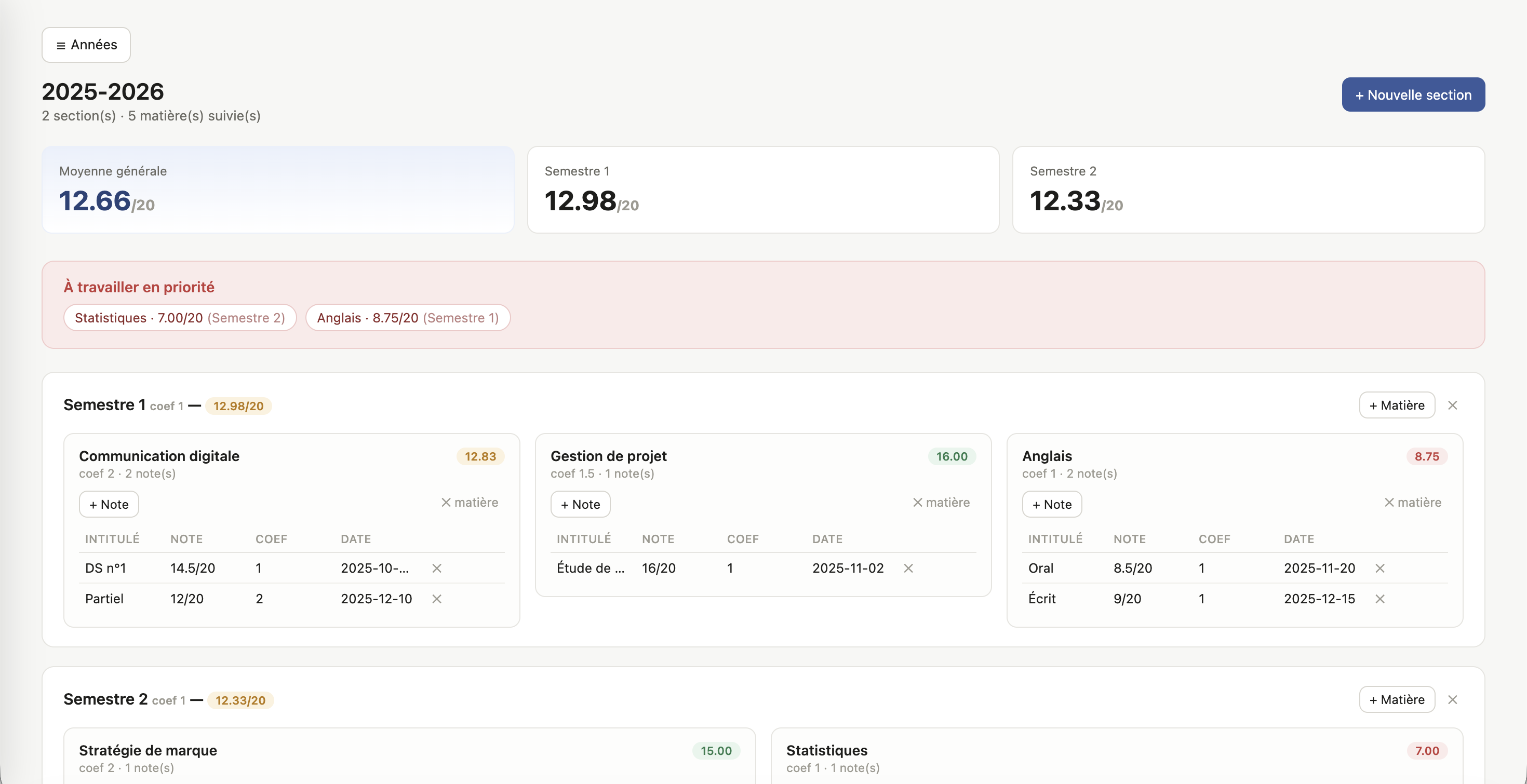Click the 2025-2026 year heading
The height and width of the screenshot is (784, 1527).
103,92
